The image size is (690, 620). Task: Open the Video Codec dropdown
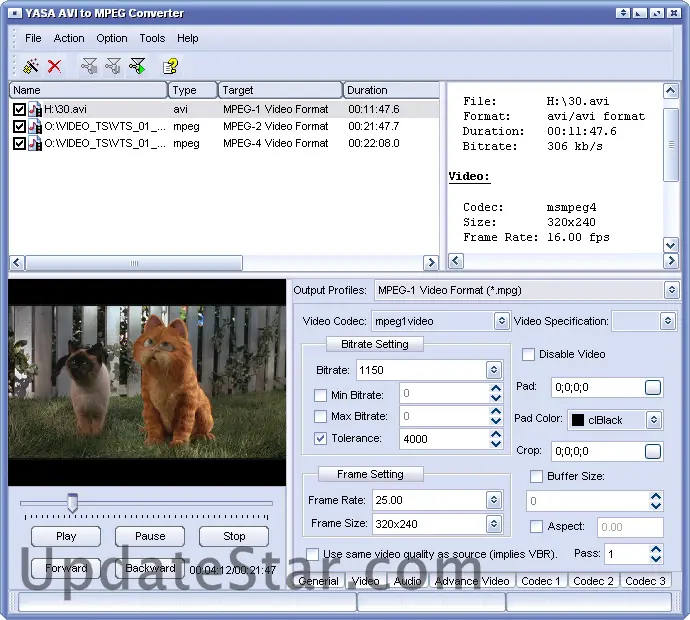pyautogui.click(x=501, y=321)
